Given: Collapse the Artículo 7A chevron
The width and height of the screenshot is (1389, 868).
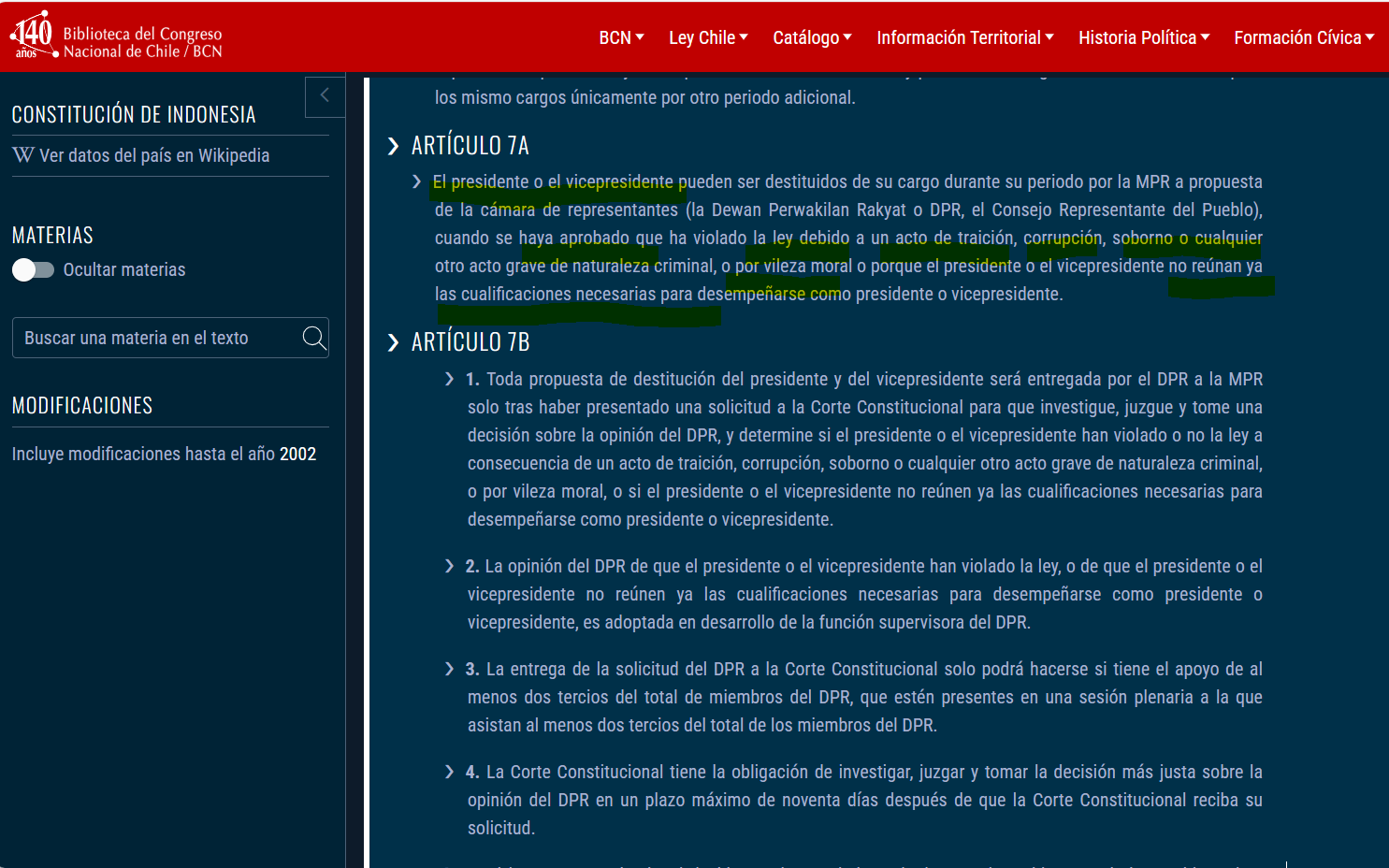Looking at the screenshot, I should tap(394, 146).
